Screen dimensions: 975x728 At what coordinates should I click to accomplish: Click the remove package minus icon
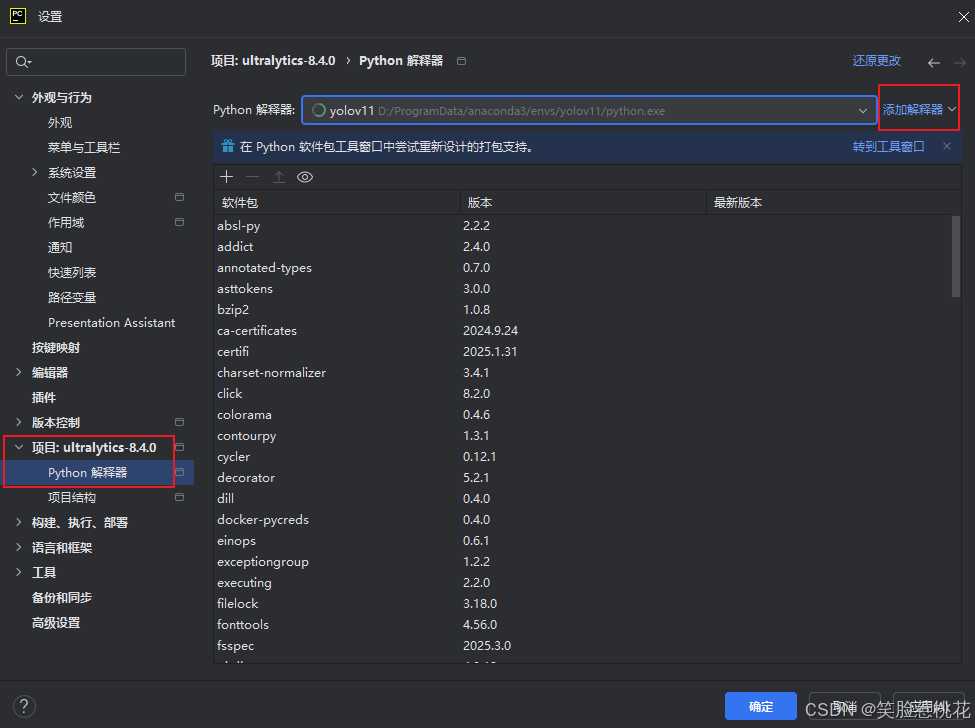(252, 177)
